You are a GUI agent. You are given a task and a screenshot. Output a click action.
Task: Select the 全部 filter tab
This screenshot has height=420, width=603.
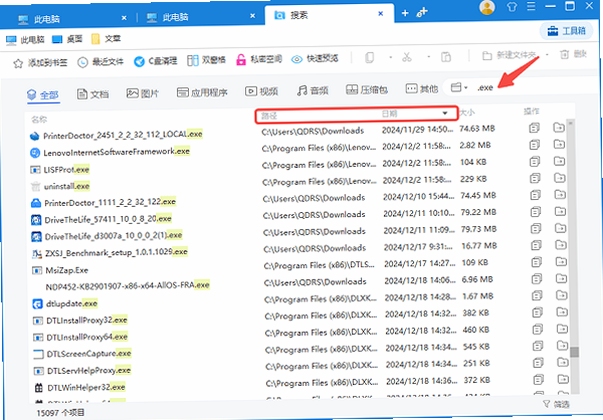coord(43,95)
